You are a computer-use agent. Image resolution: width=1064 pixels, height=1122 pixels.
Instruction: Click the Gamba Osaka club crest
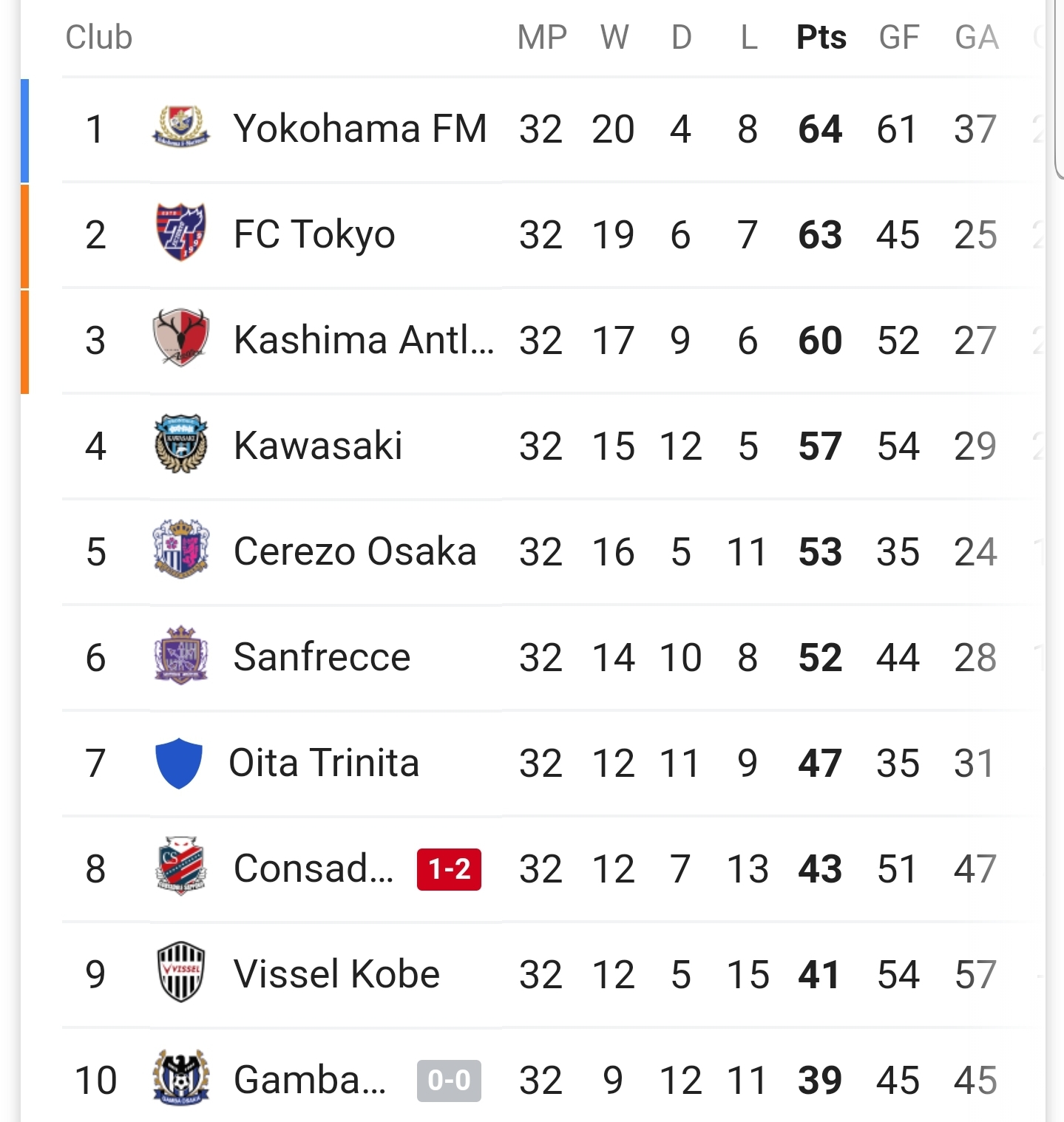180,1078
